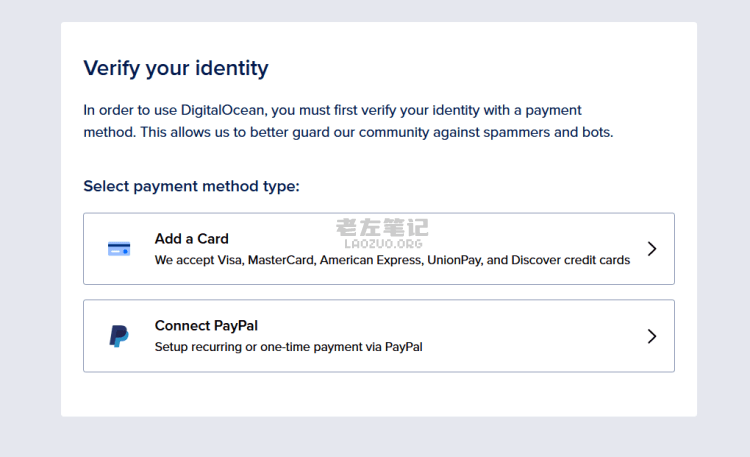
Task: Open the Connect PayPal chevron arrow
Action: point(651,336)
